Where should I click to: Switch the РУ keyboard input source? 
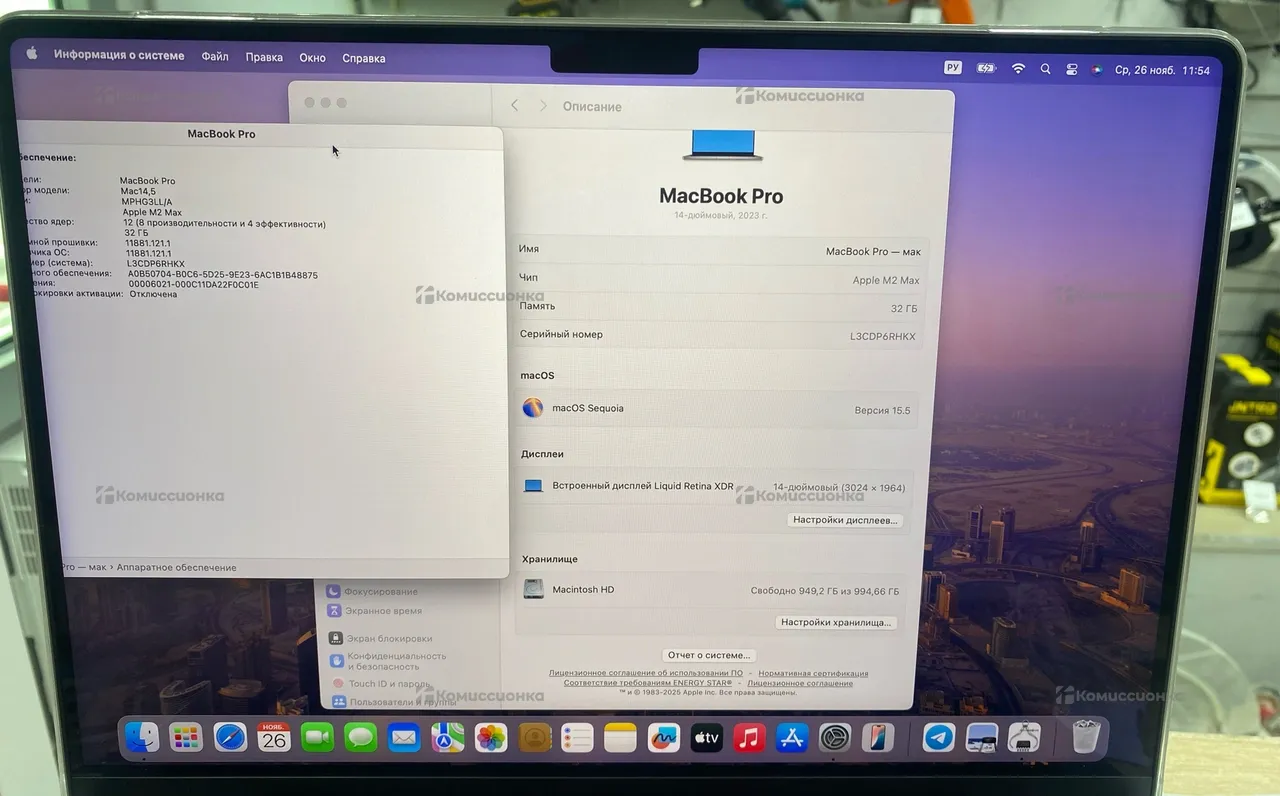coord(952,68)
